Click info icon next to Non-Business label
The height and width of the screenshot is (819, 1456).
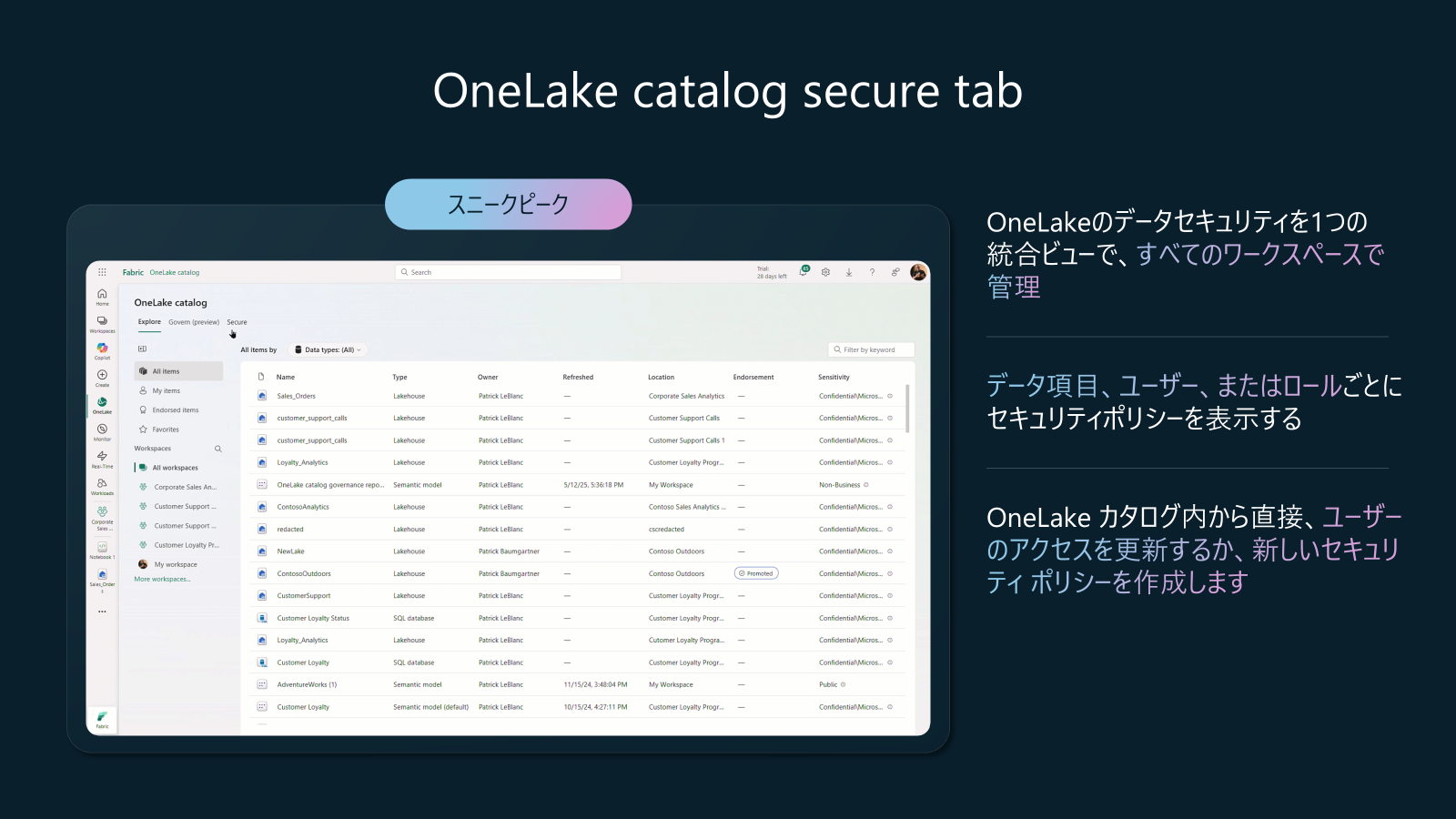pyautogui.click(x=866, y=485)
